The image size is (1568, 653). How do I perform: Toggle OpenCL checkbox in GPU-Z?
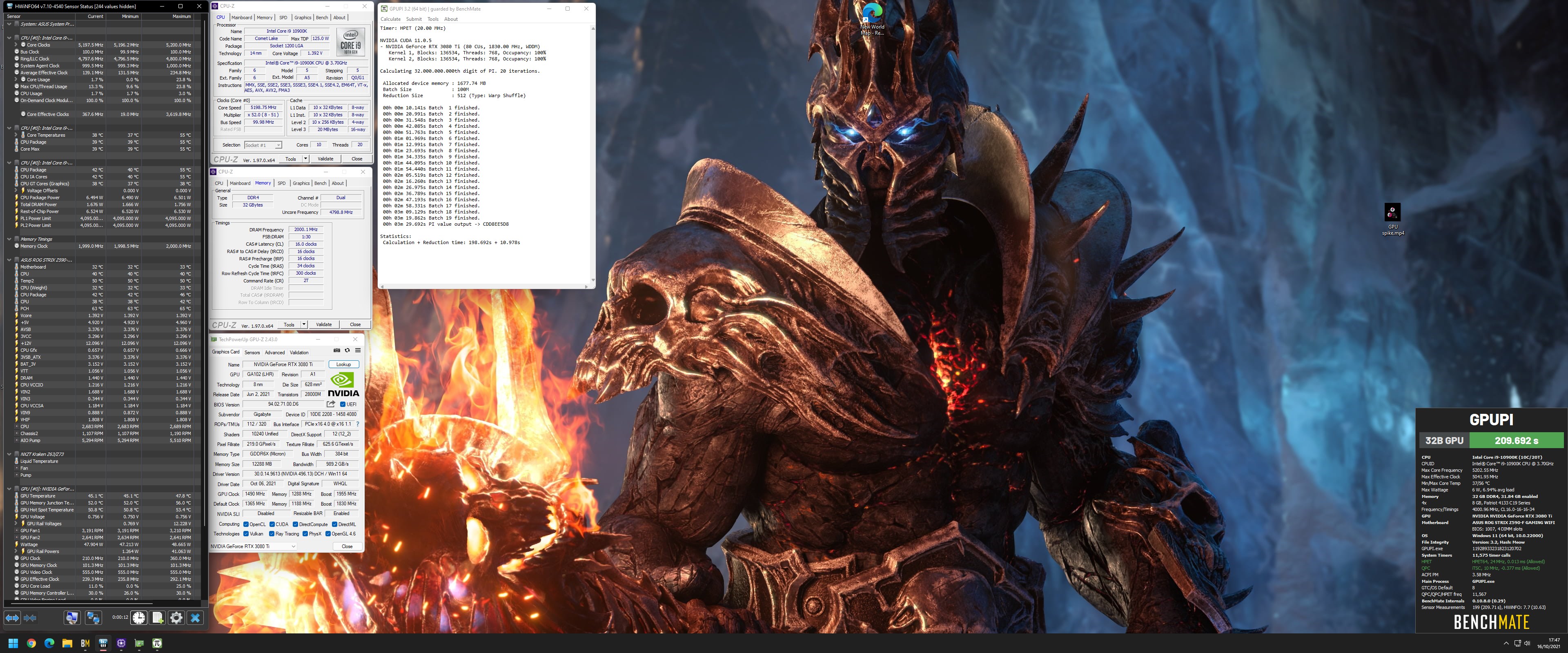point(246,524)
